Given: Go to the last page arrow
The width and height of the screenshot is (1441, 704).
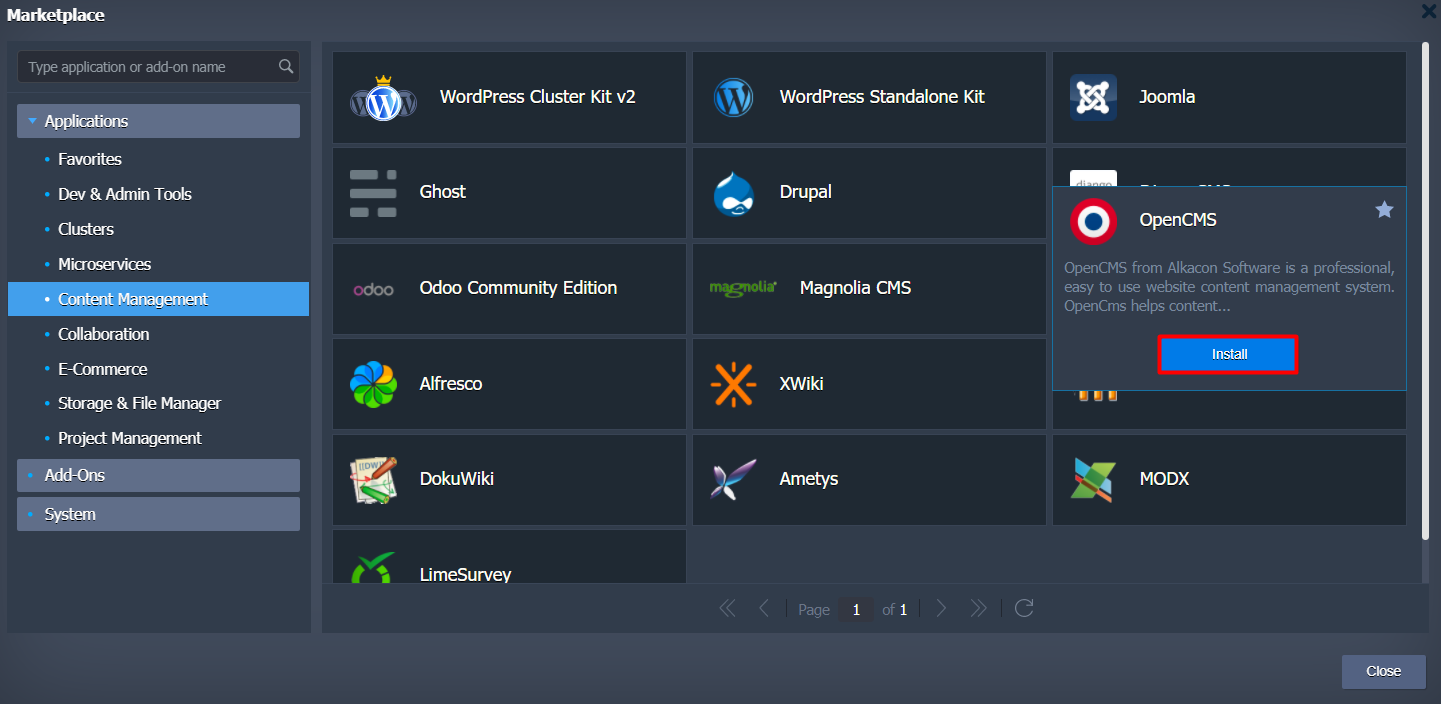Looking at the screenshot, I should tap(978, 608).
